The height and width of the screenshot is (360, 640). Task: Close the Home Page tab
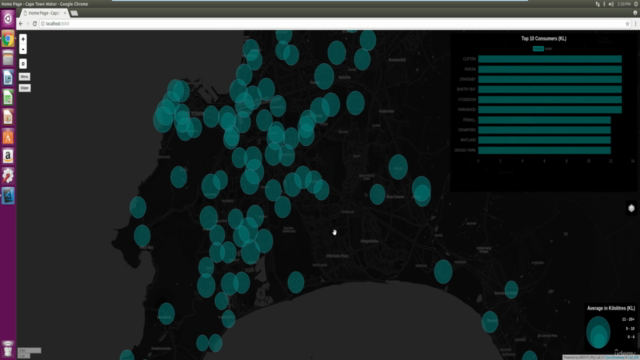(65, 13)
